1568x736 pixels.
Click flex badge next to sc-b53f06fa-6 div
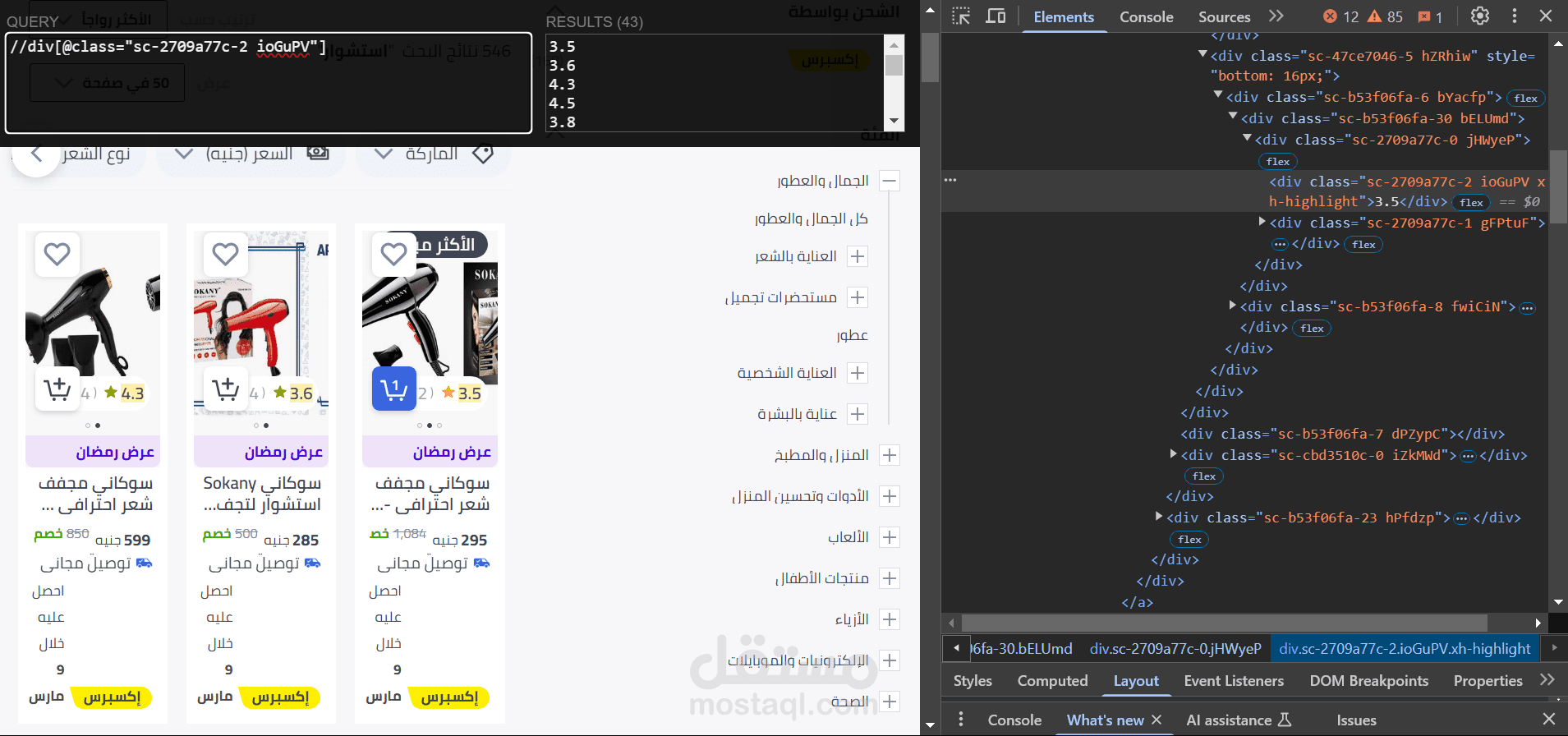(x=1526, y=99)
